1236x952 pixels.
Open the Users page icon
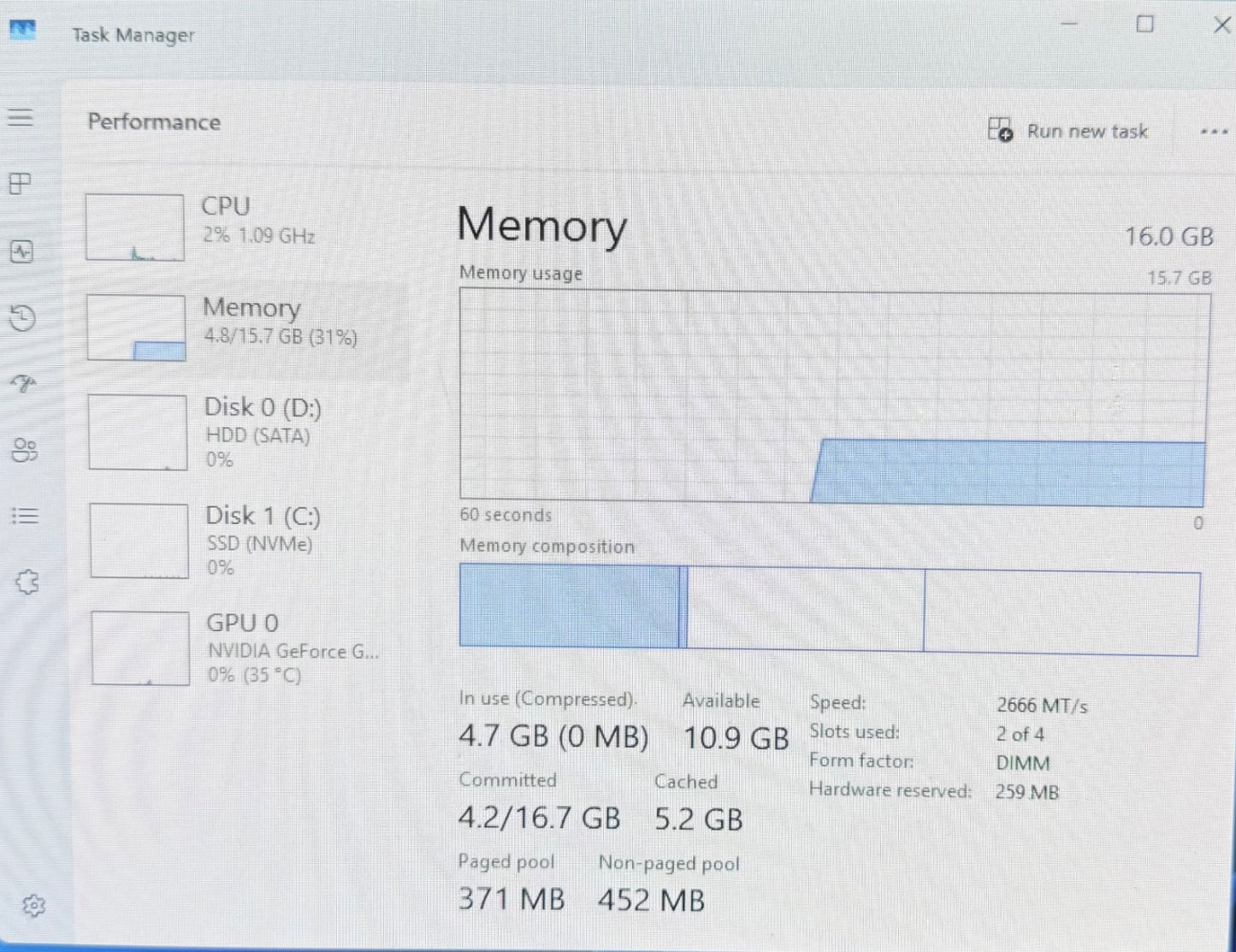(24, 450)
